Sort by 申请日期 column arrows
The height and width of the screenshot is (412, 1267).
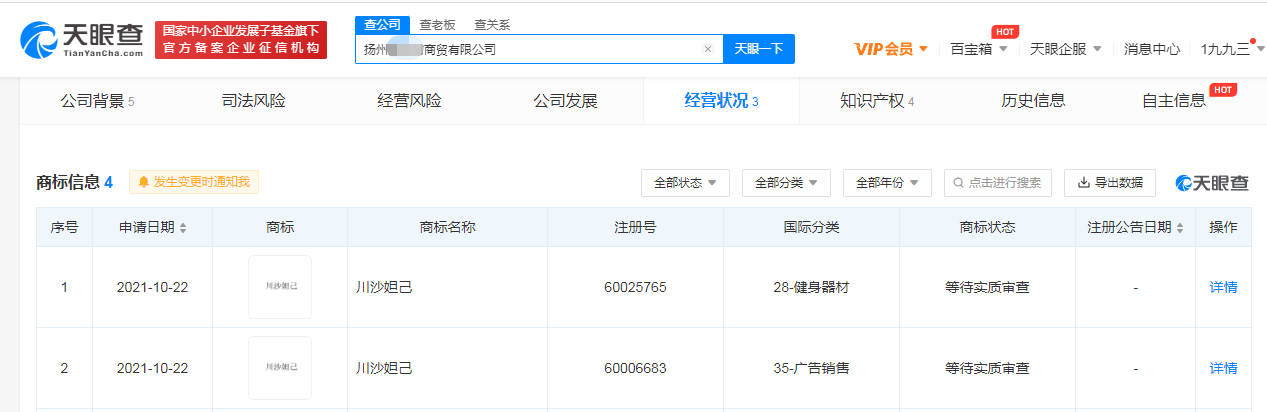183,228
